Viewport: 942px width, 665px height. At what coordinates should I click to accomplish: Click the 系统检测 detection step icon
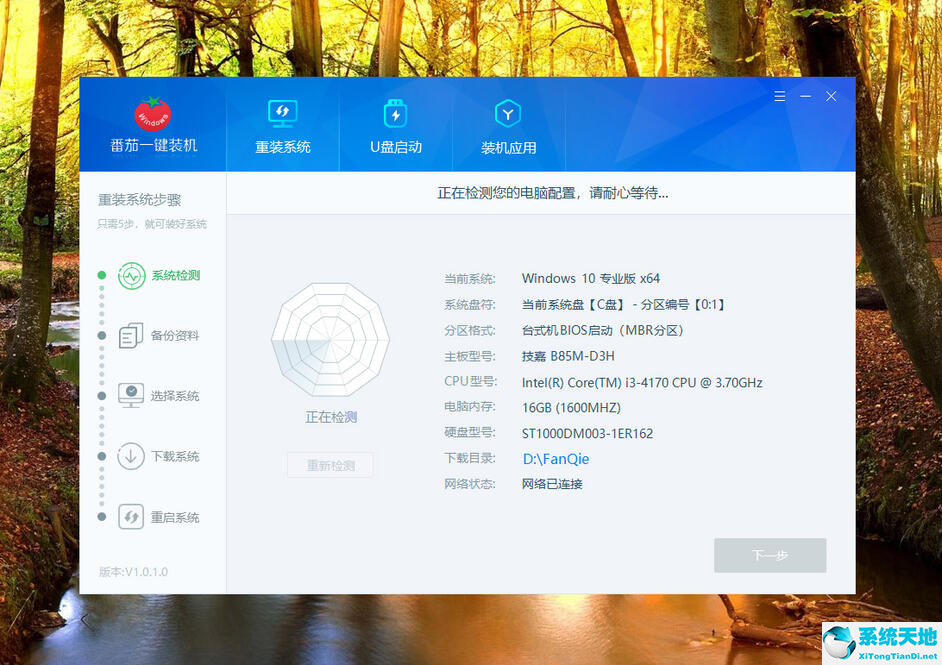click(x=131, y=275)
